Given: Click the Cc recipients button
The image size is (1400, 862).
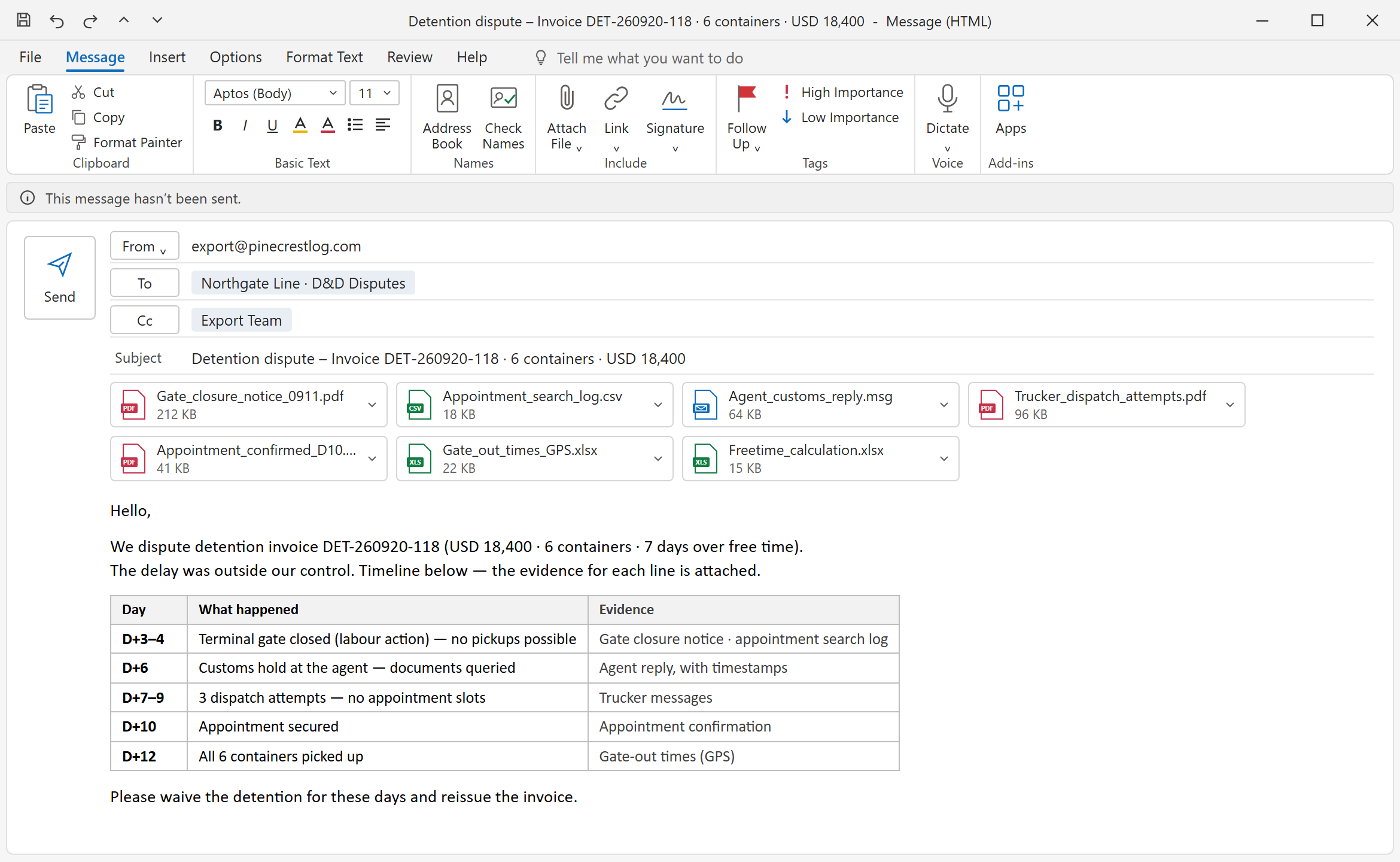Looking at the screenshot, I should pyautogui.click(x=145, y=320).
